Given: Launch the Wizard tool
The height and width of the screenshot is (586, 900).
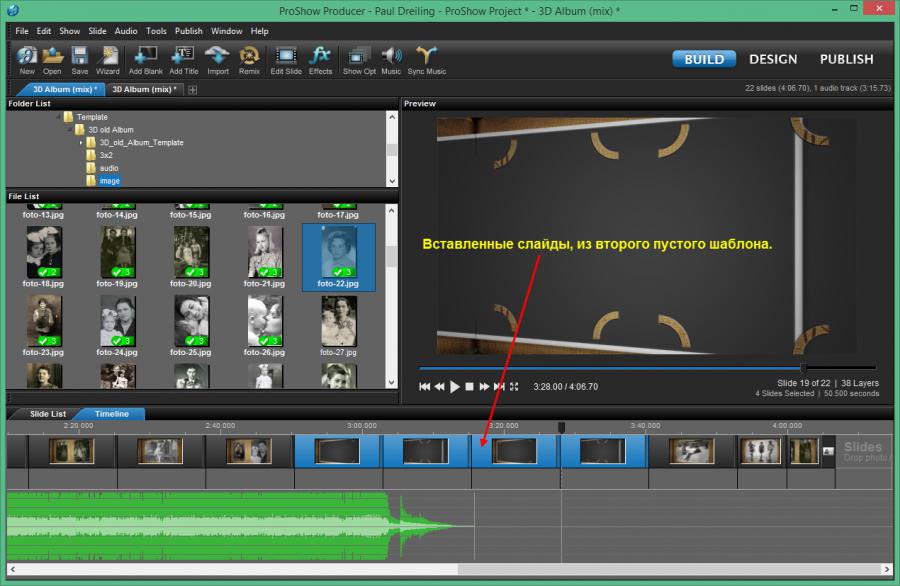Looking at the screenshot, I should (x=107, y=60).
